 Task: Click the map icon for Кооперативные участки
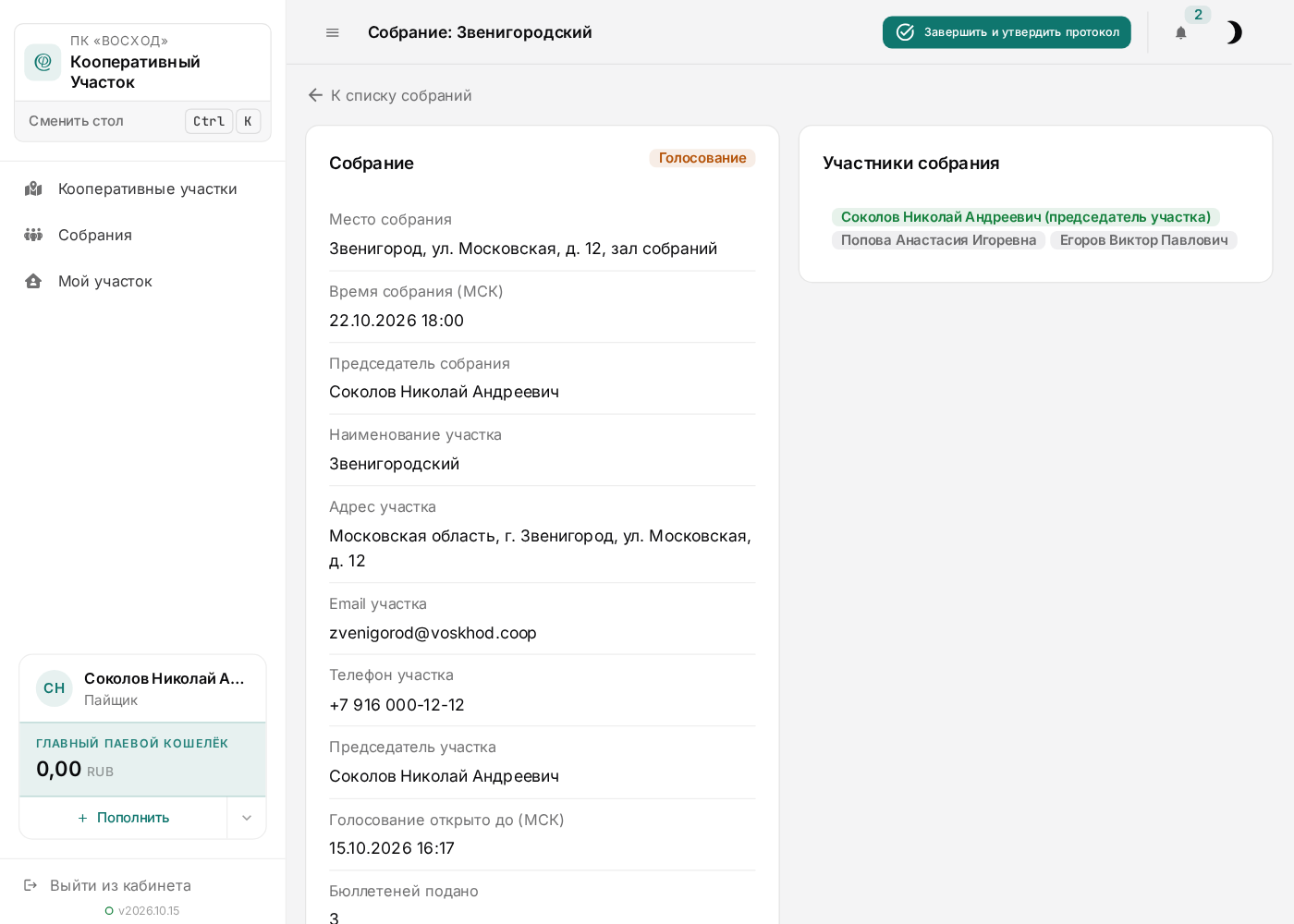pyautogui.click(x=33, y=188)
